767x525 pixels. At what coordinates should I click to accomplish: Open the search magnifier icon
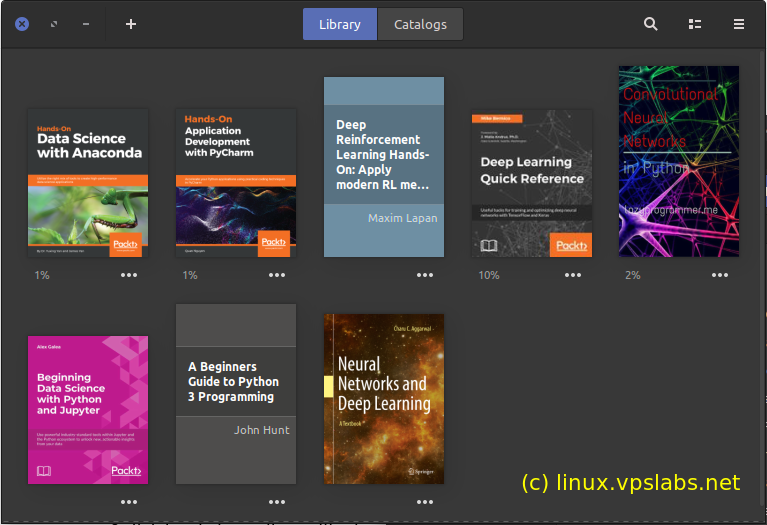[x=650, y=24]
